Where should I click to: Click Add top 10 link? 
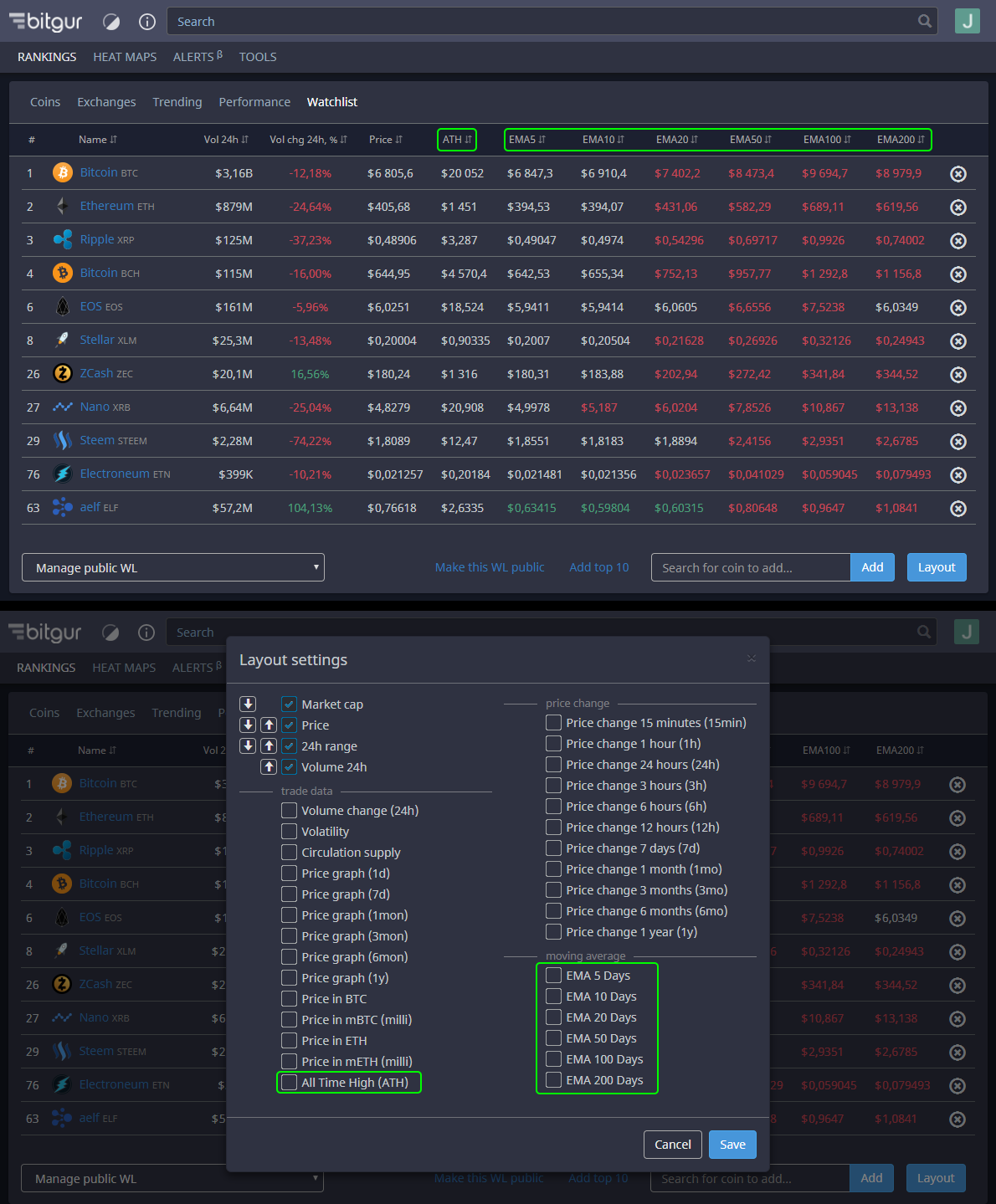[x=599, y=567]
